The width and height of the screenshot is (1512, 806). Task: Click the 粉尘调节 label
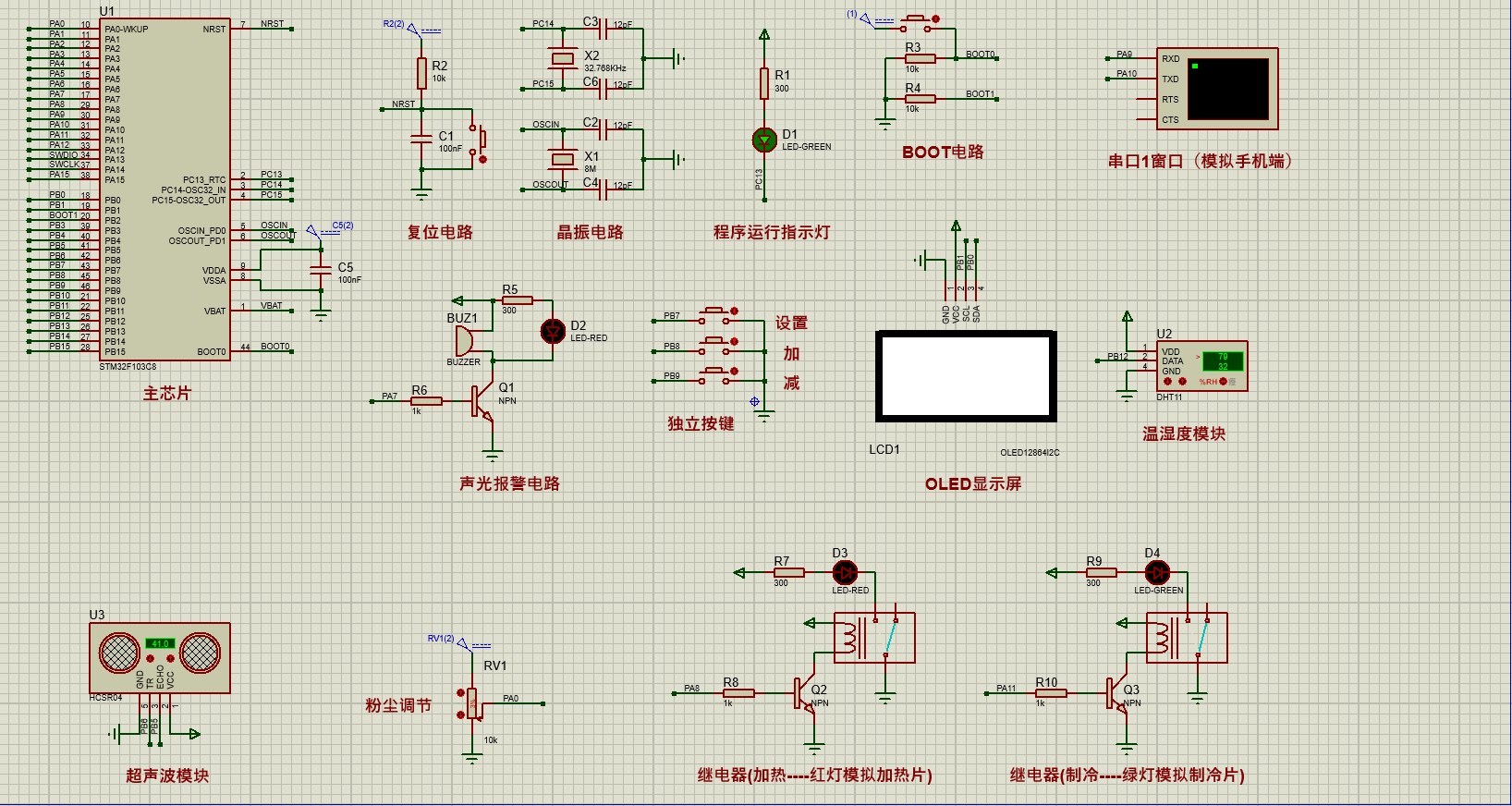click(x=398, y=705)
